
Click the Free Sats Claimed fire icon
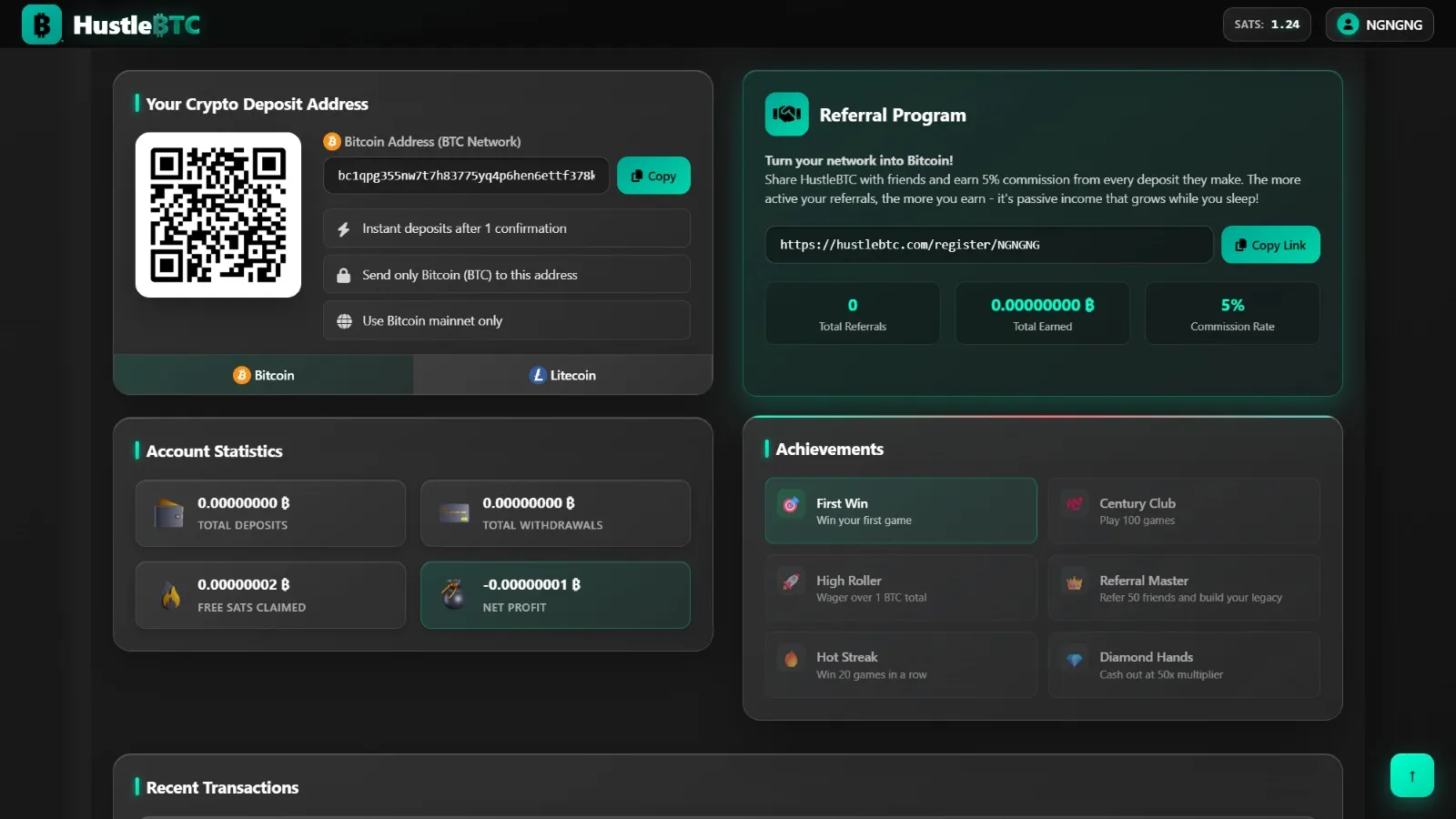click(x=171, y=596)
